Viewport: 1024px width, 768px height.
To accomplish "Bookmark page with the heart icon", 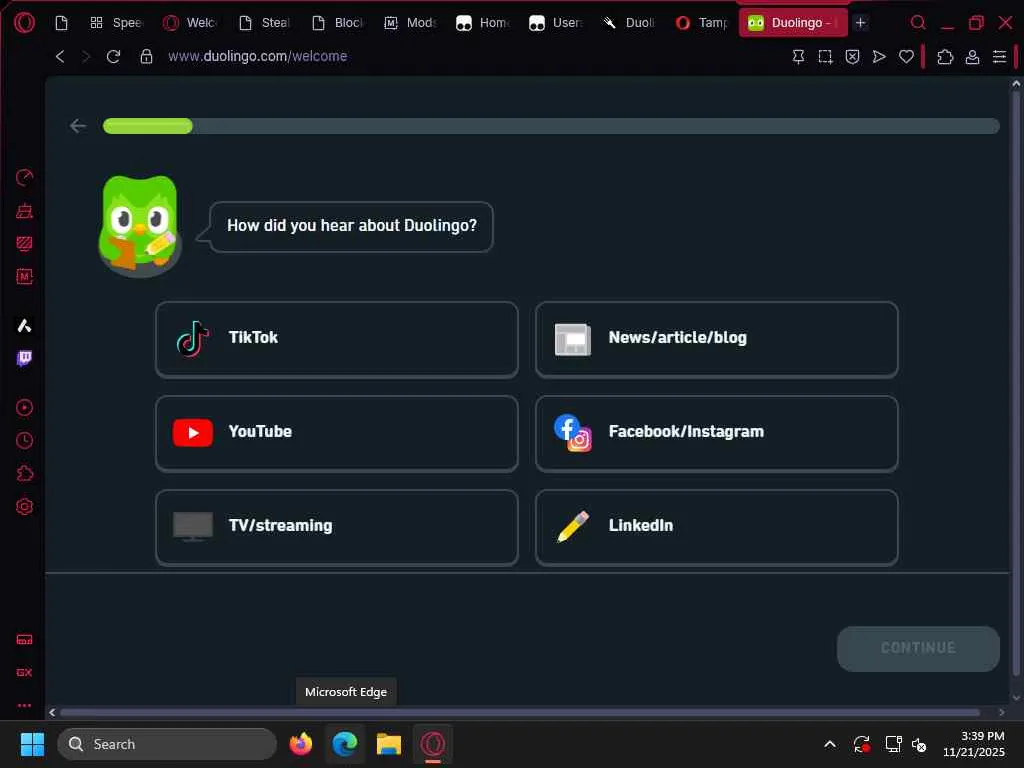I will click(906, 57).
